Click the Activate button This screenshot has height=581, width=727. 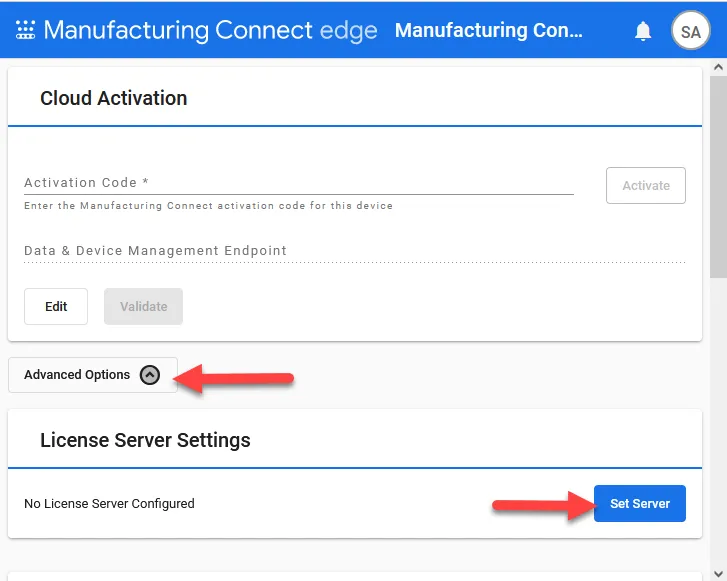pyautogui.click(x=645, y=185)
